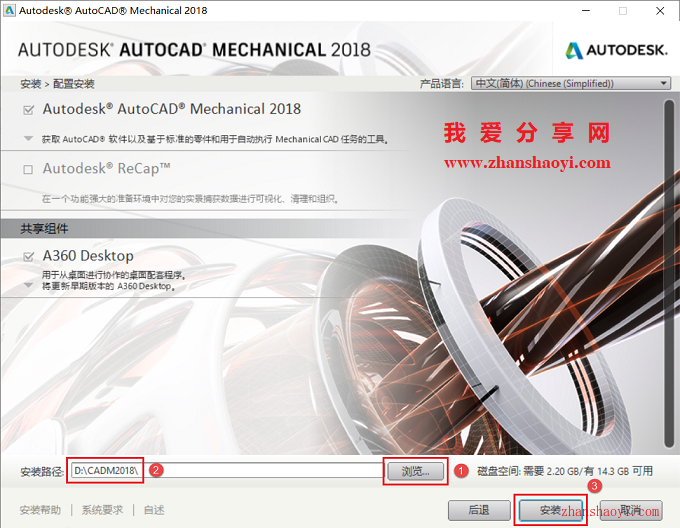Click the 安装 > 配置安装 breadcrumb text
This screenshot has width=680, height=528.
57,84
